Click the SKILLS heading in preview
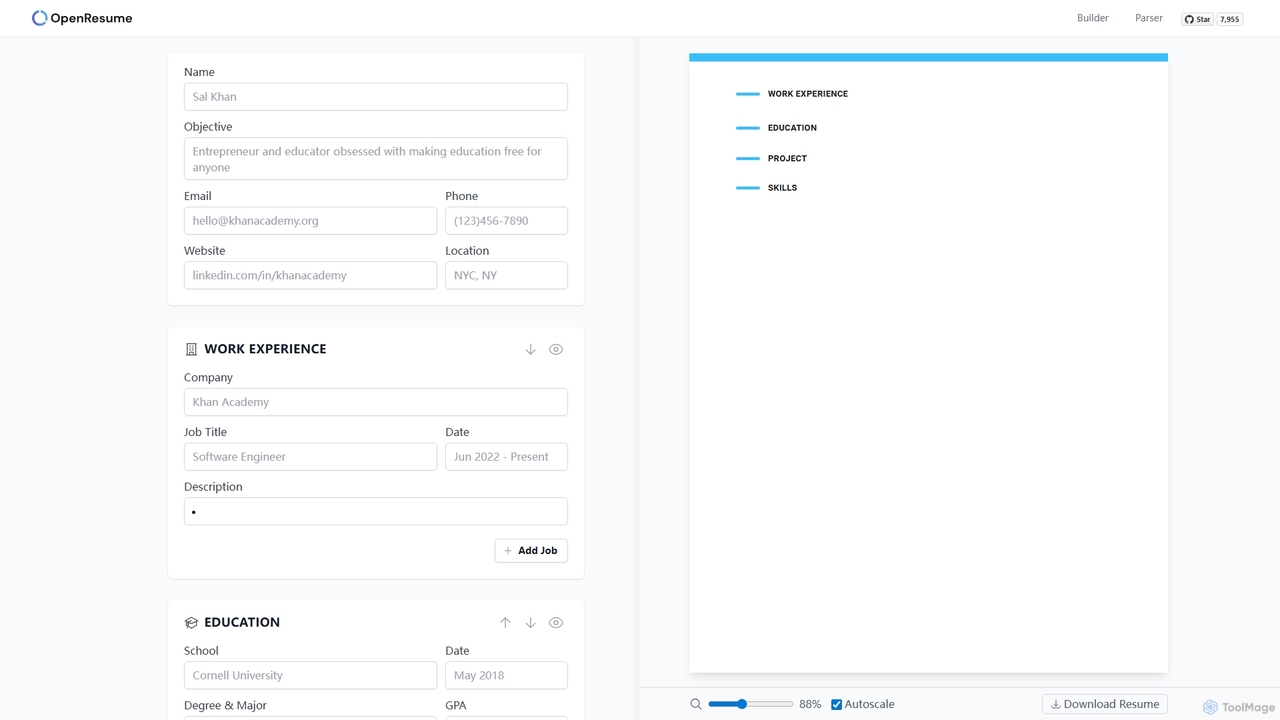 [x=782, y=188]
